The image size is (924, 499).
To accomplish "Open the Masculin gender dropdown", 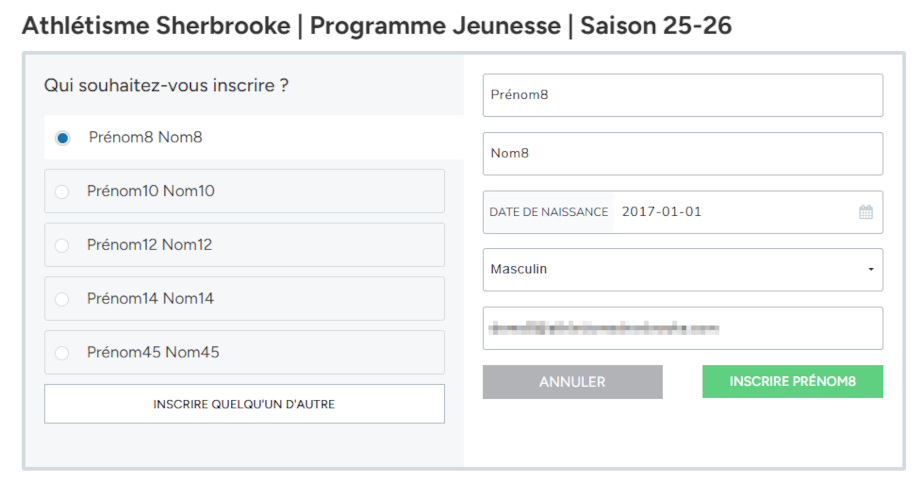I will click(682, 269).
